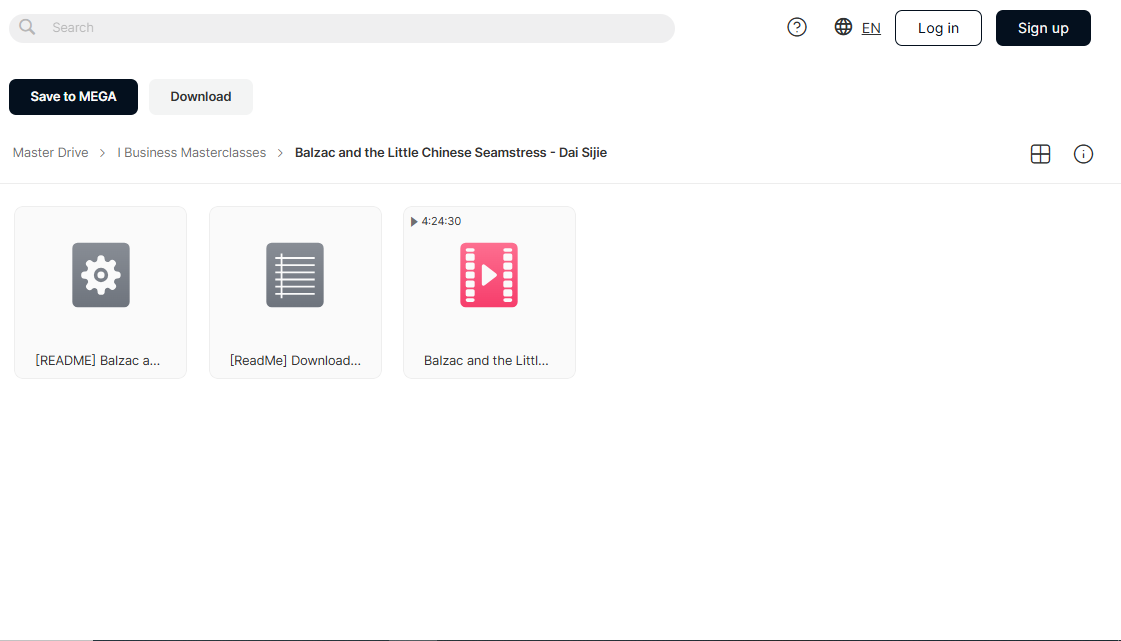Click the play triangle beside 4:24:30
This screenshot has width=1121, height=641.
click(x=414, y=222)
